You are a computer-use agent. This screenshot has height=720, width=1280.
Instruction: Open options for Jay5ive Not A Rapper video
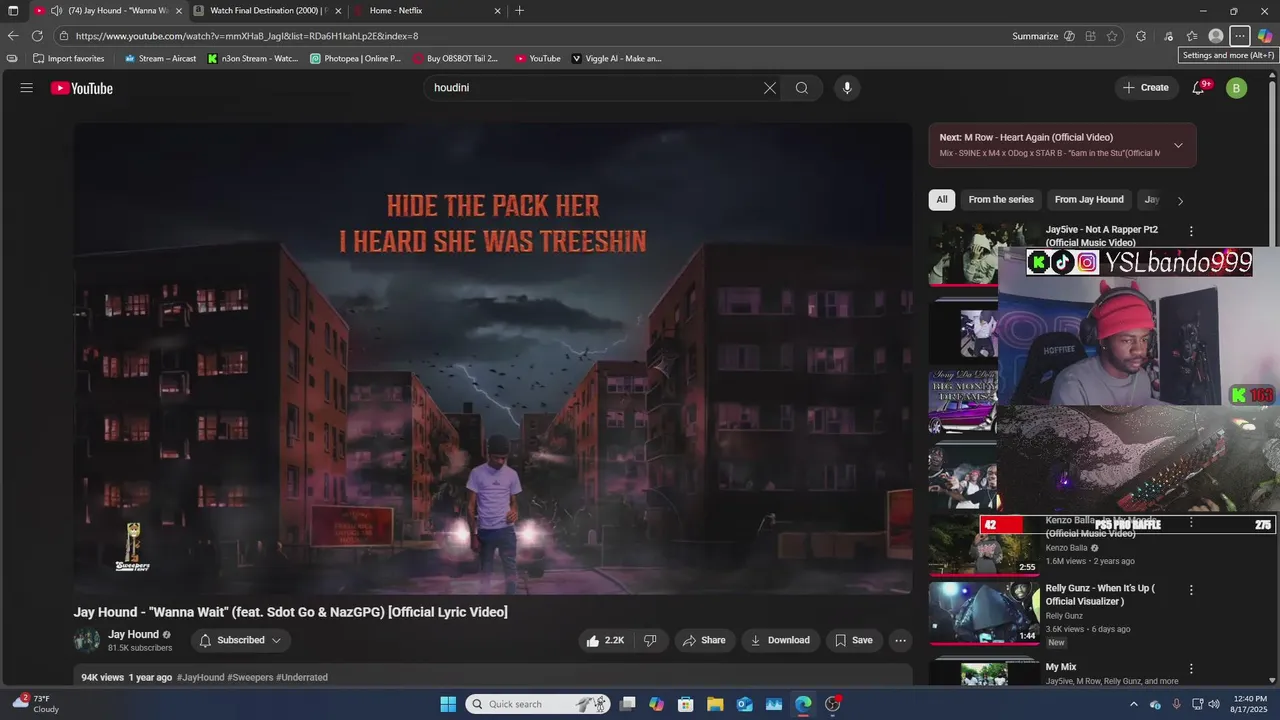(x=1190, y=231)
